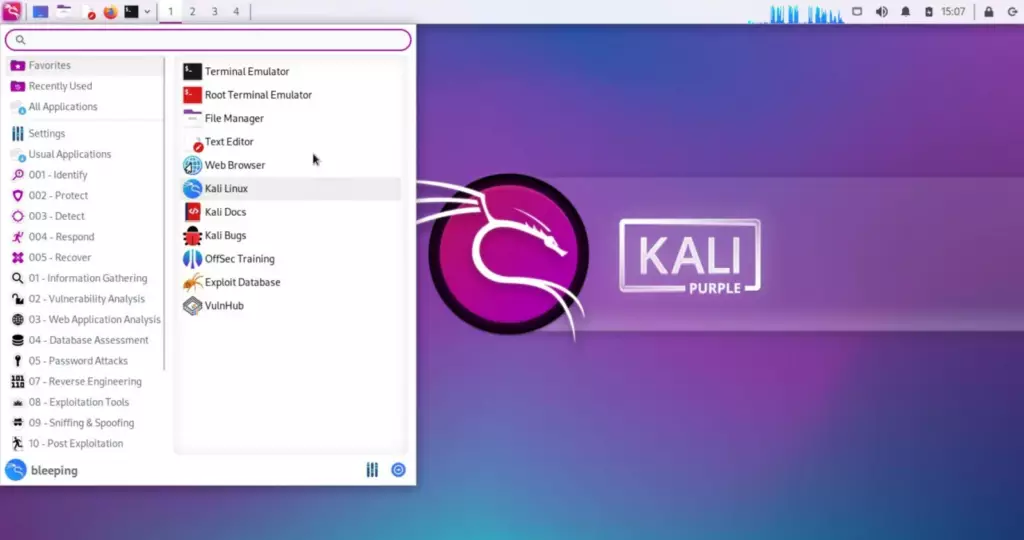Click the session icon in the menu footer
The width and height of the screenshot is (1024, 540).
coord(398,470)
